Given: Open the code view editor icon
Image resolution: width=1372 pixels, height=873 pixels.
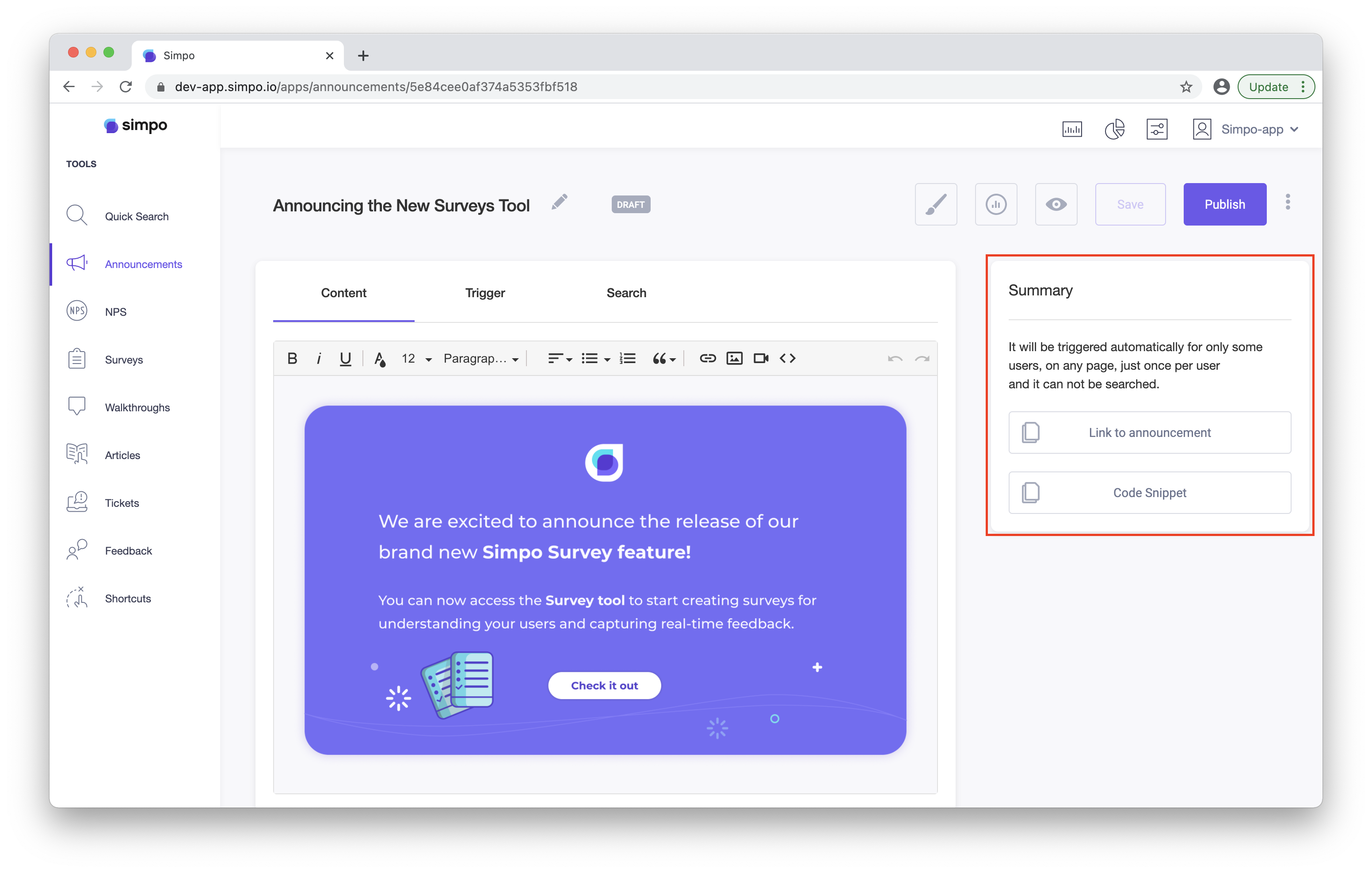Looking at the screenshot, I should (x=787, y=358).
